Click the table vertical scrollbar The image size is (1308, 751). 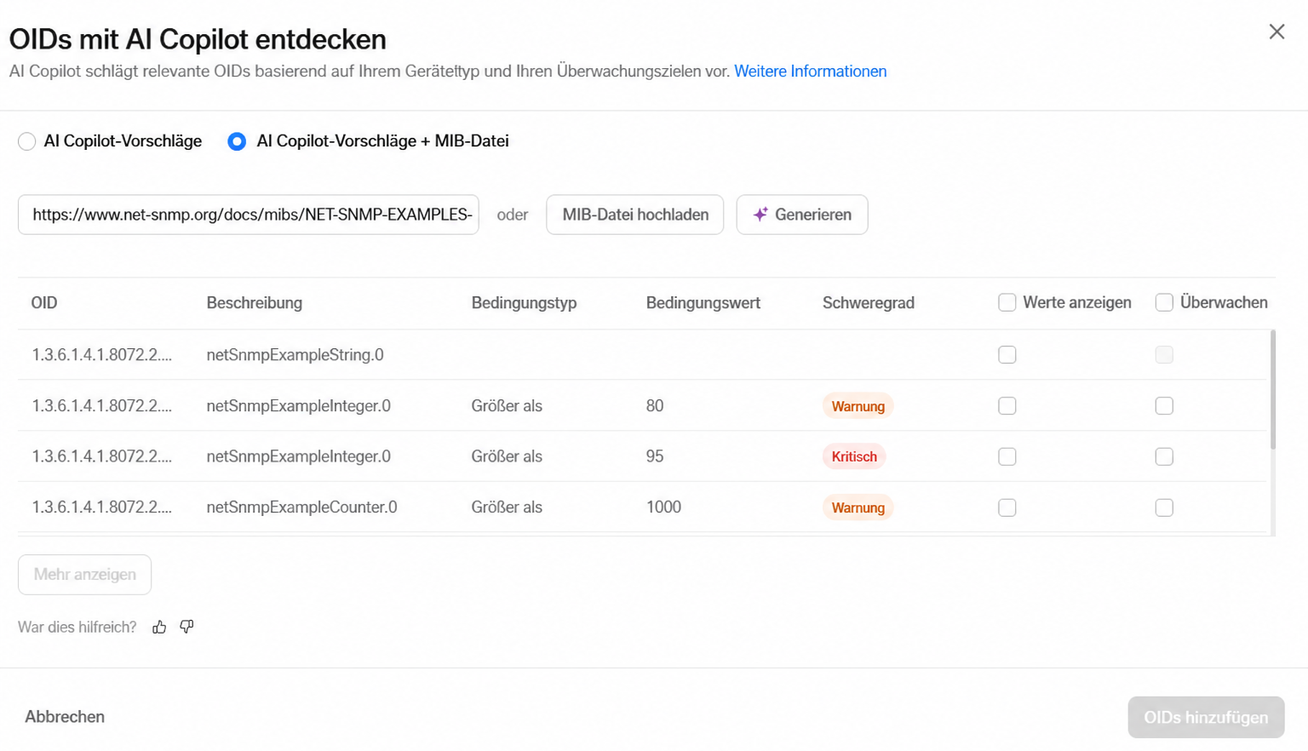(x=1272, y=390)
